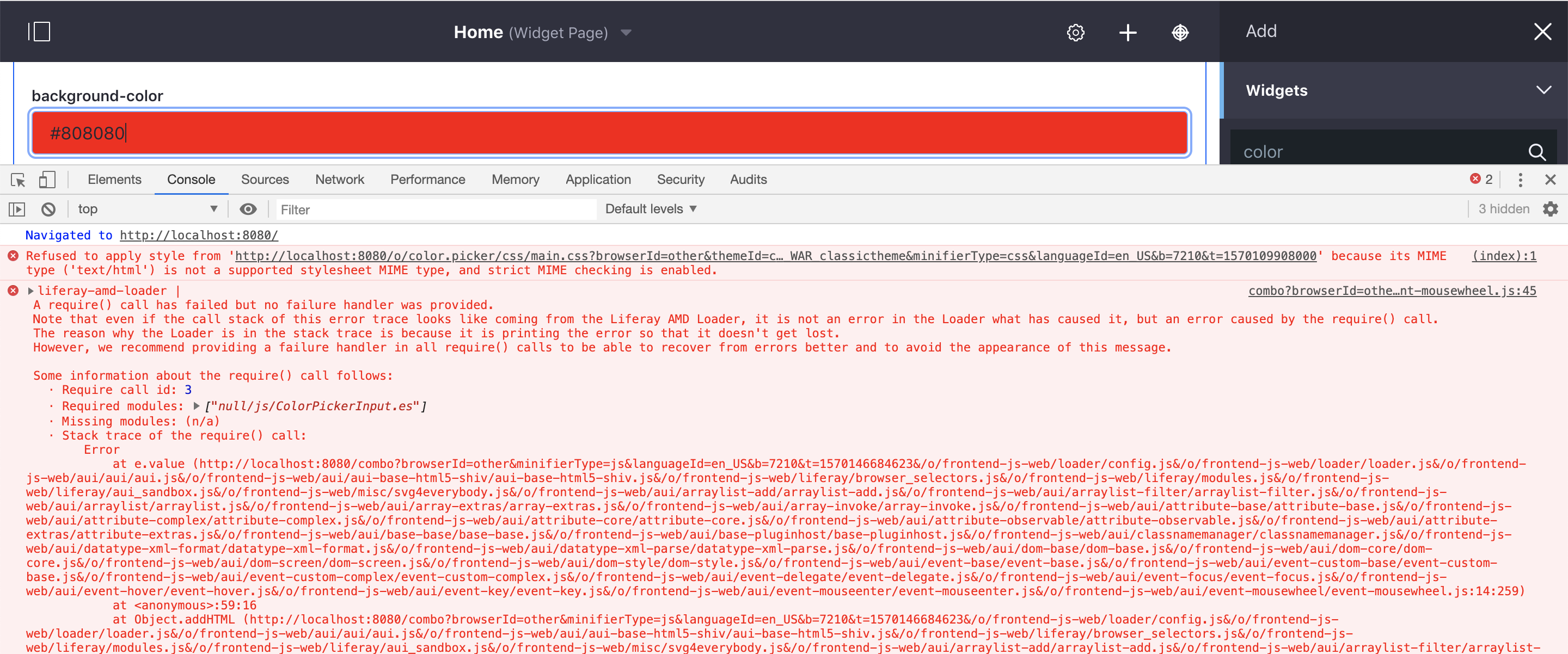Screen dimensions: 1568x654
Task: Switch to the Elements tab
Action: coord(114,180)
